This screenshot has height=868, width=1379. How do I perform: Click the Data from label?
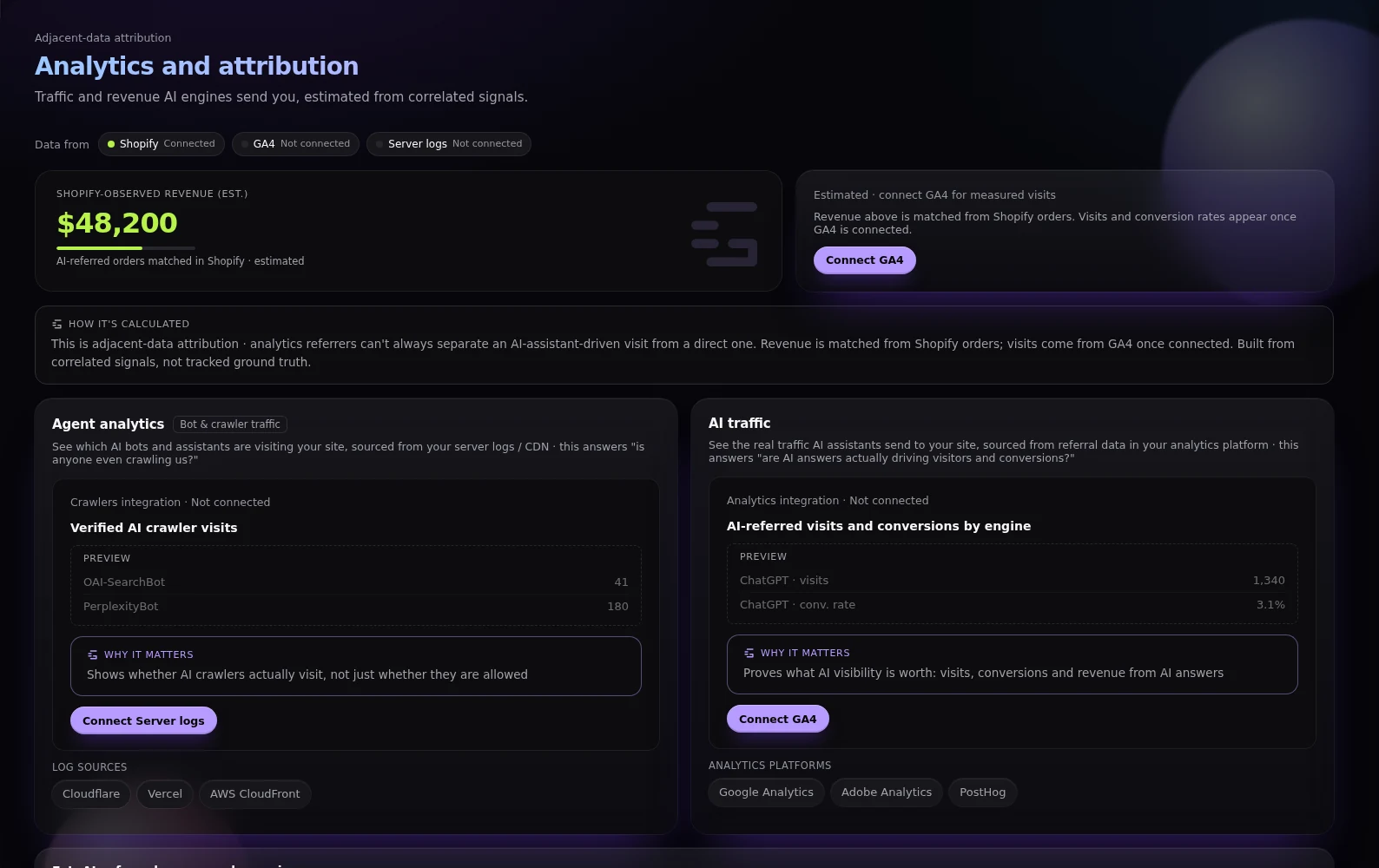(x=62, y=145)
